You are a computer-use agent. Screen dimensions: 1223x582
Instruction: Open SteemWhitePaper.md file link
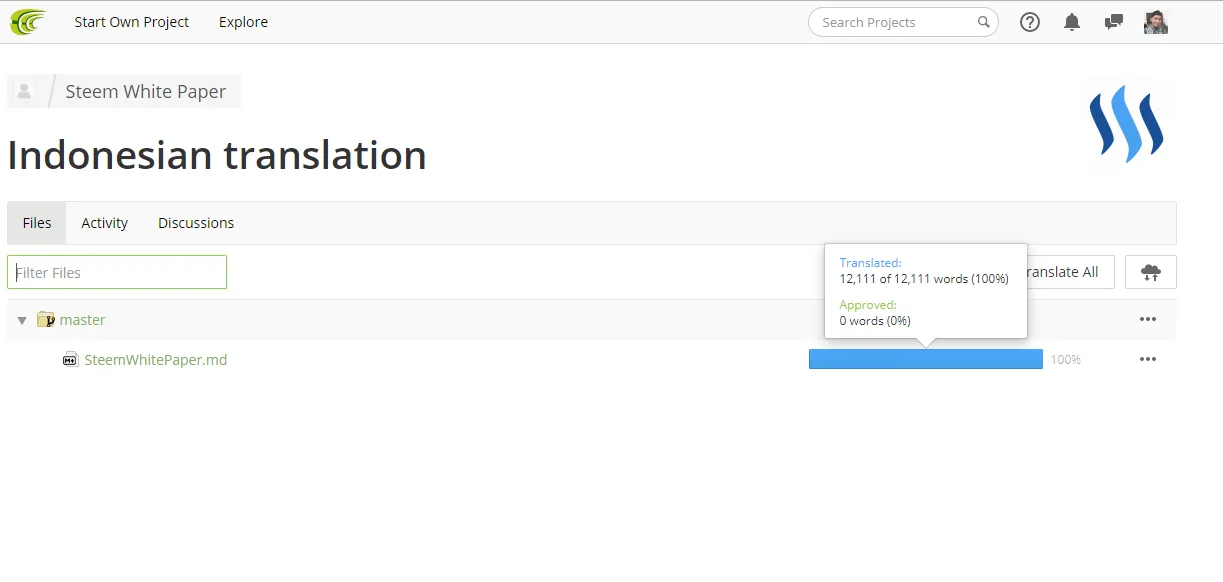click(x=156, y=360)
